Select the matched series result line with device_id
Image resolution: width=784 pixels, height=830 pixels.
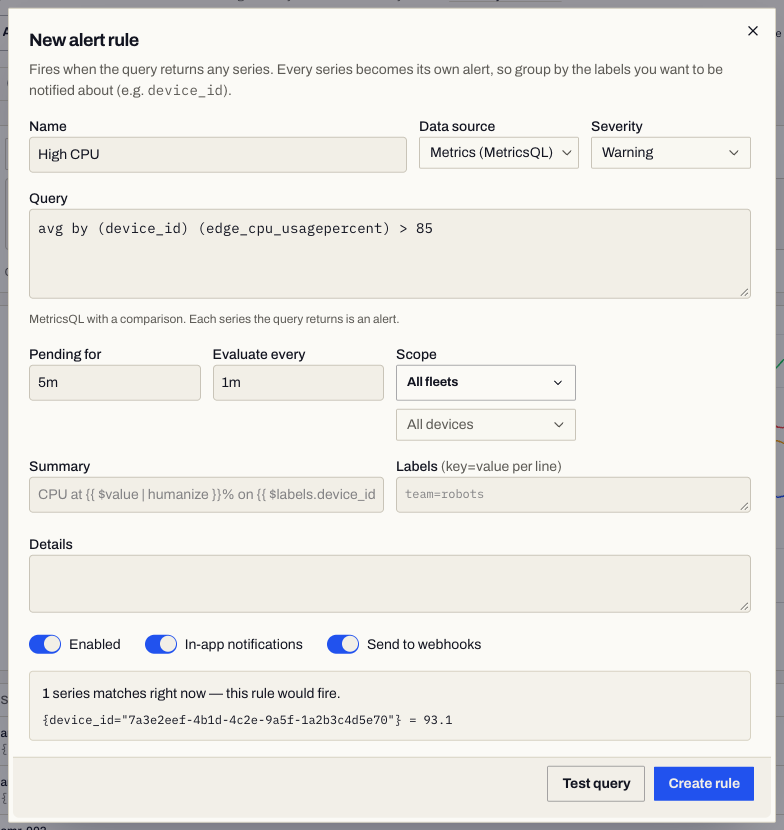247,720
